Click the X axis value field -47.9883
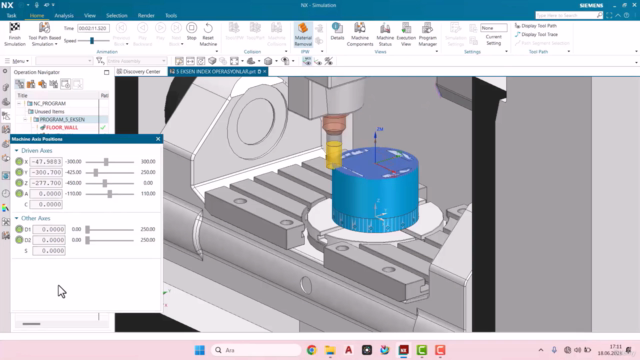This screenshot has width=640, height=360. (x=46, y=162)
